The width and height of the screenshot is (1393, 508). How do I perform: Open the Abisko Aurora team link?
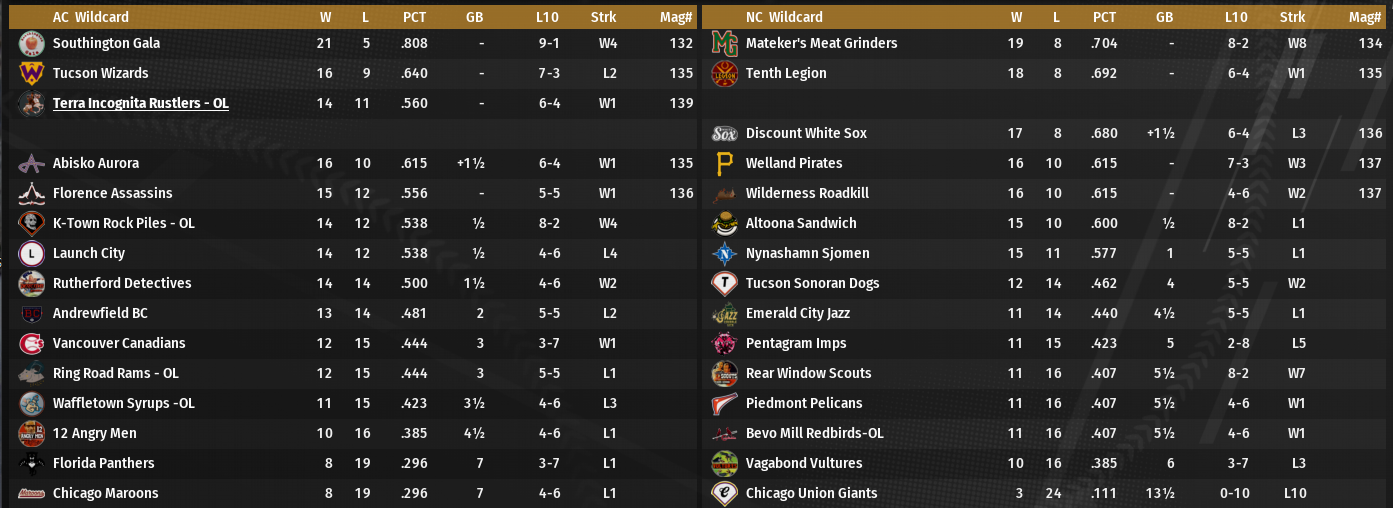96,163
